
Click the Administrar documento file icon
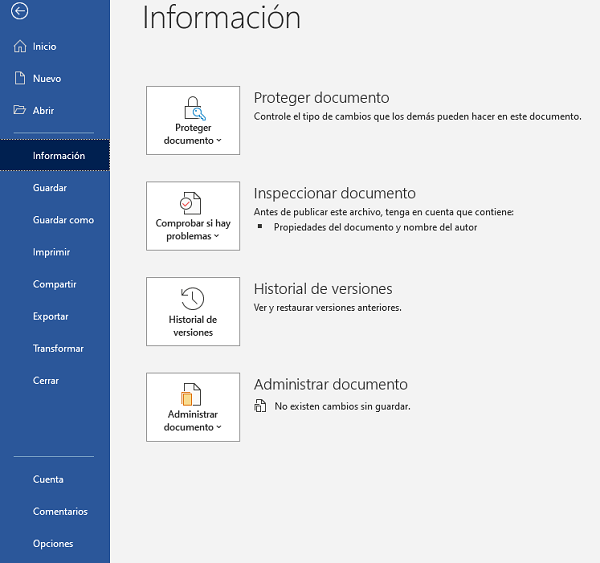point(192,393)
